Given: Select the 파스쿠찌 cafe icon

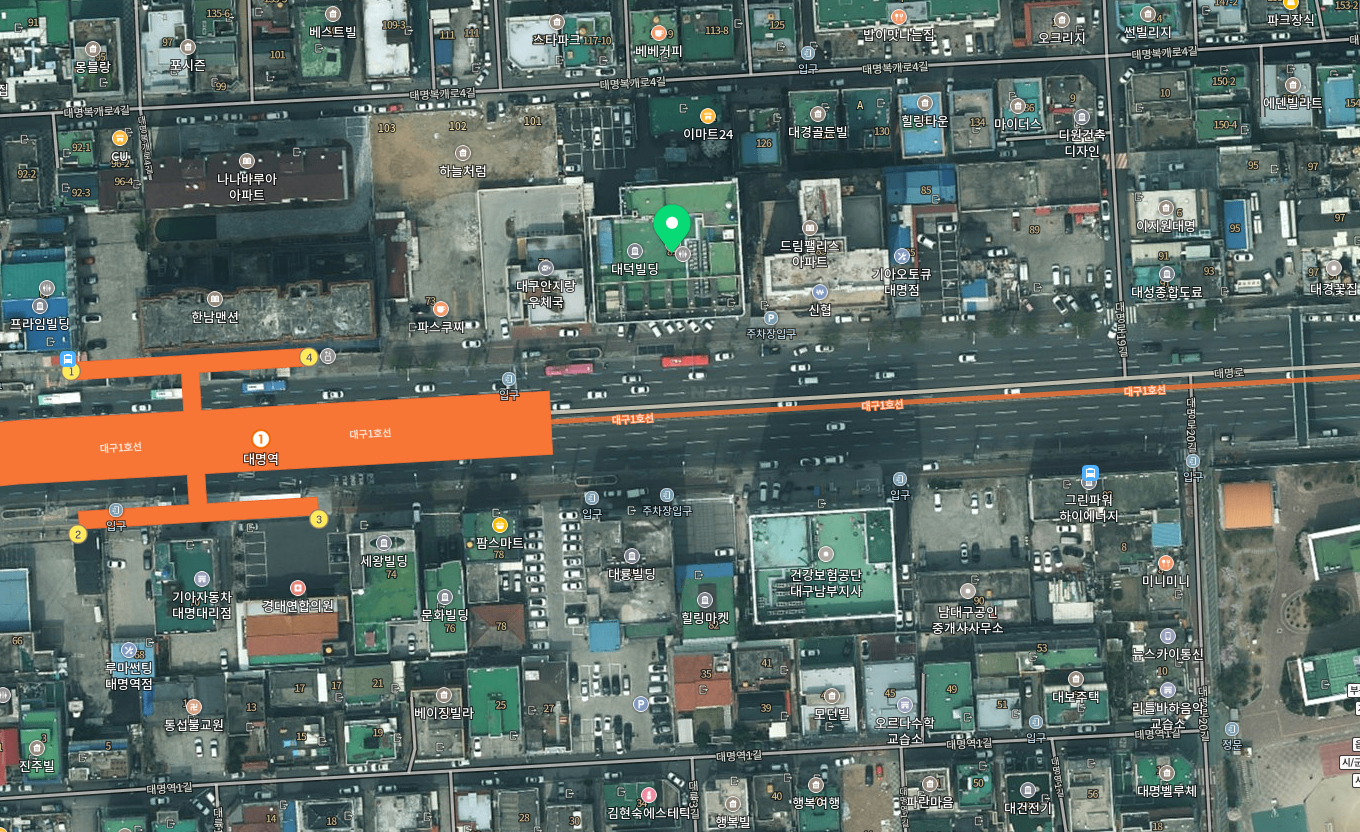Looking at the screenshot, I should (x=441, y=309).
